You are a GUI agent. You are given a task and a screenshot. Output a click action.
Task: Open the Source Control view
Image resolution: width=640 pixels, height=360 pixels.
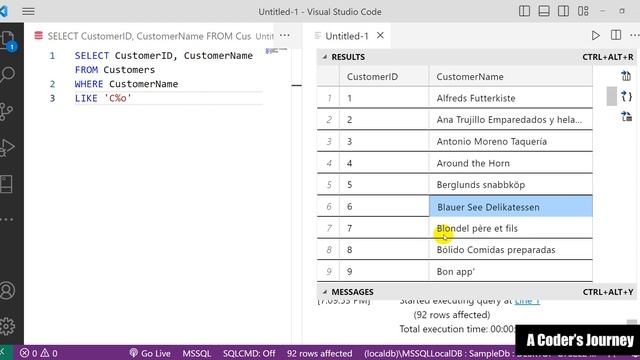pos(7,111)
